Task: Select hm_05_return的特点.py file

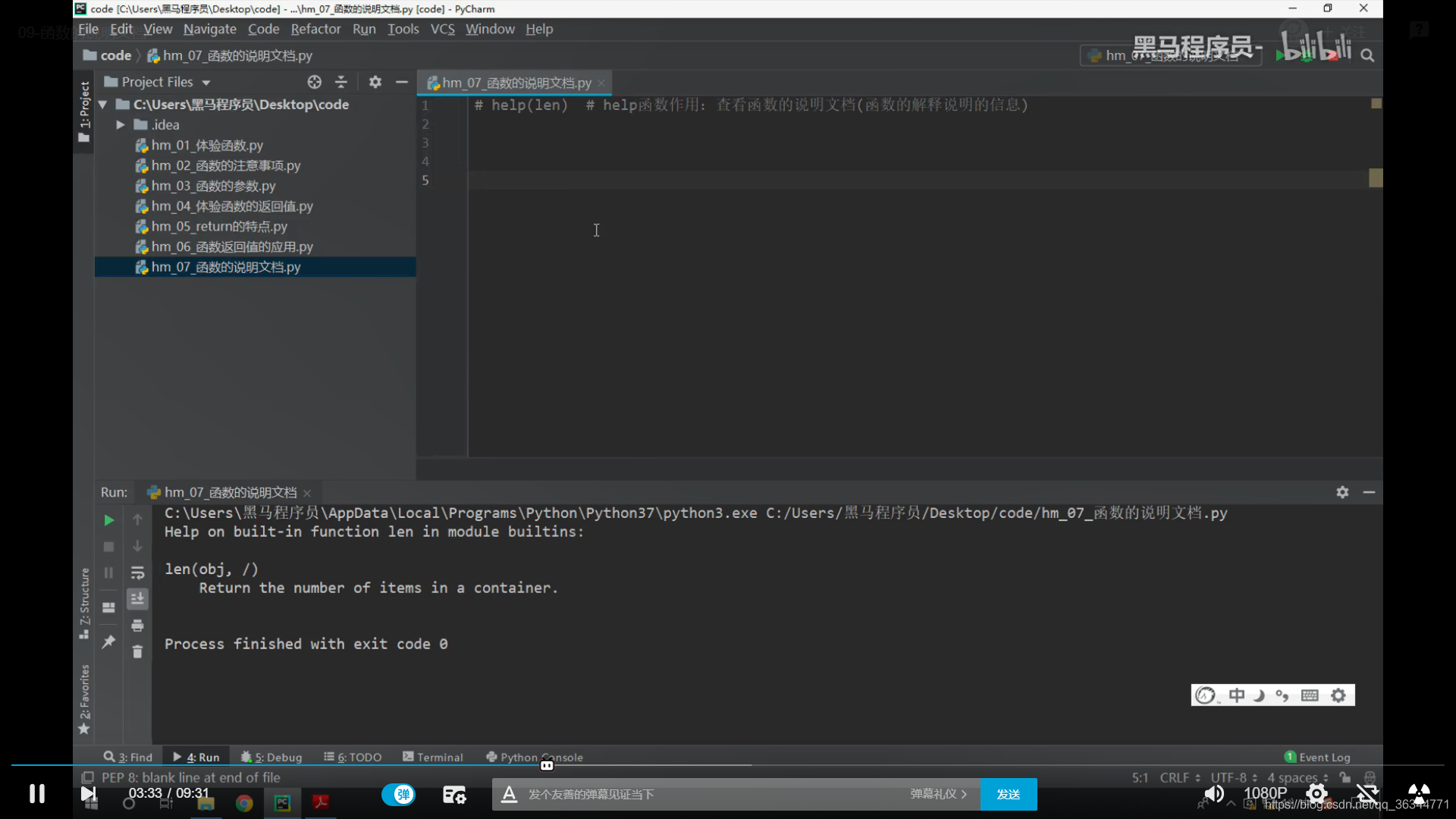Action: [x=219, y=226]
